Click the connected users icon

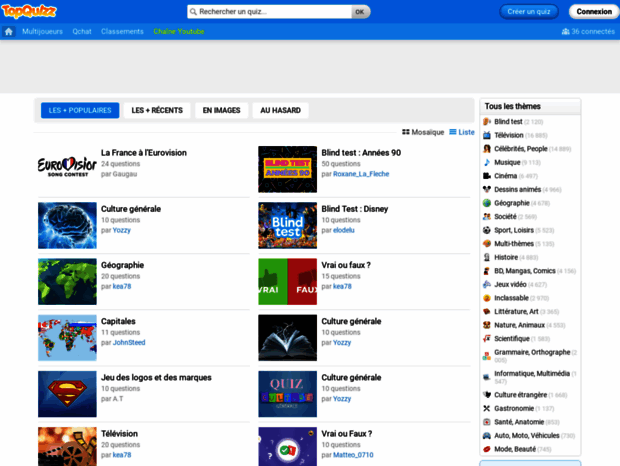pyautogui.click(x=566, y=31)
